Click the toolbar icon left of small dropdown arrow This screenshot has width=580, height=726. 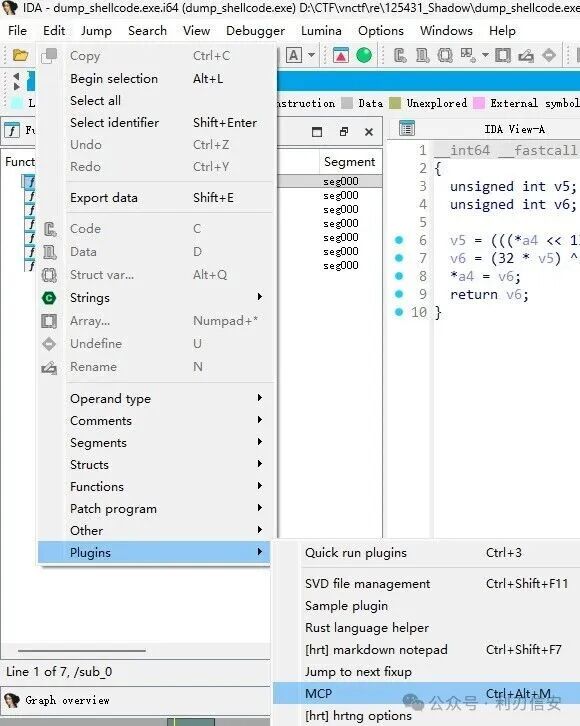[468, 56]
